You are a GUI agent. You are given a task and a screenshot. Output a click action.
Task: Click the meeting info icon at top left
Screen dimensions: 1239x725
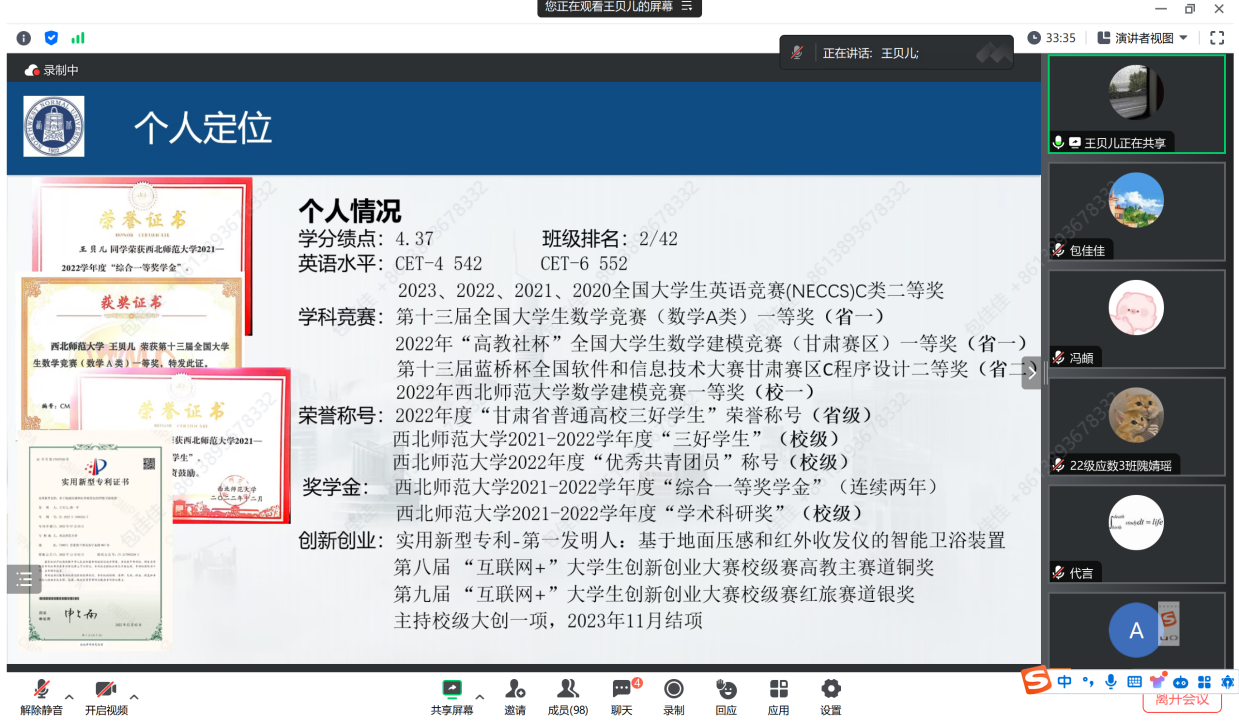(24, 38)
